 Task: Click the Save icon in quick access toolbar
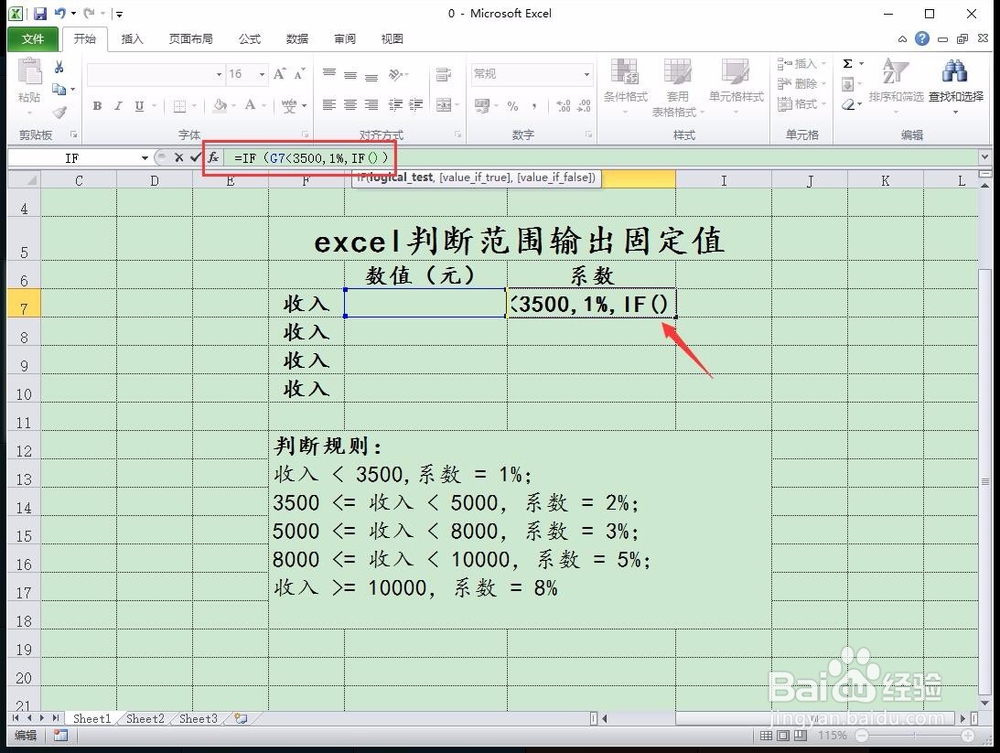[40, 13]
